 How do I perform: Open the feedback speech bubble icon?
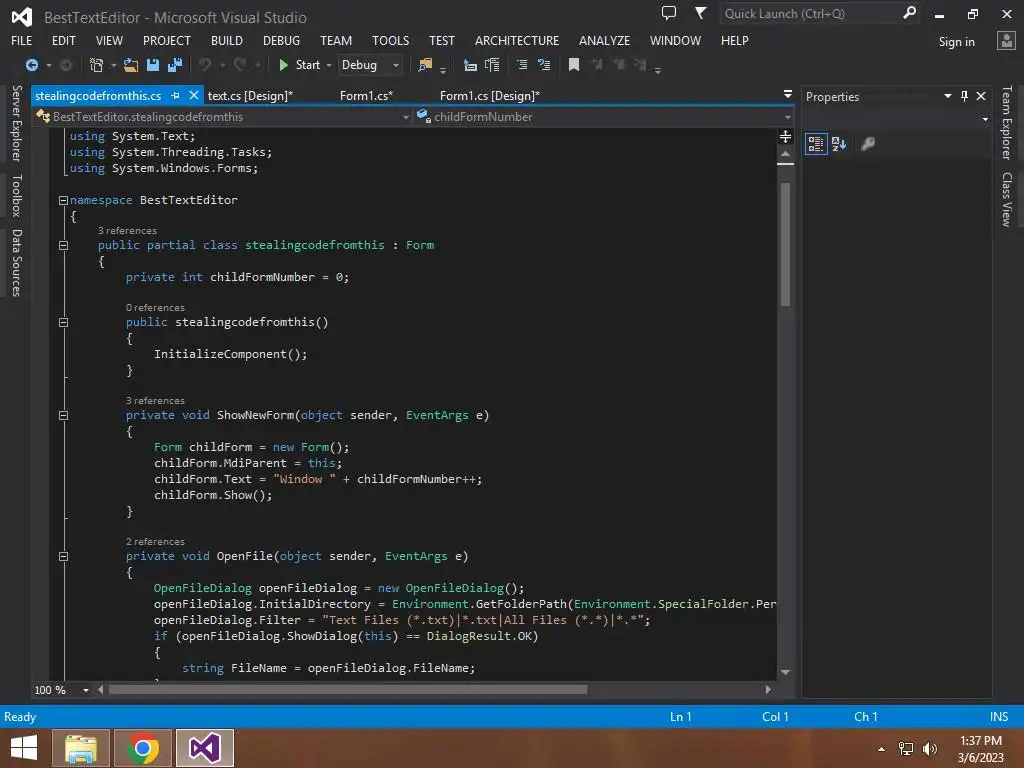point(669,13)
